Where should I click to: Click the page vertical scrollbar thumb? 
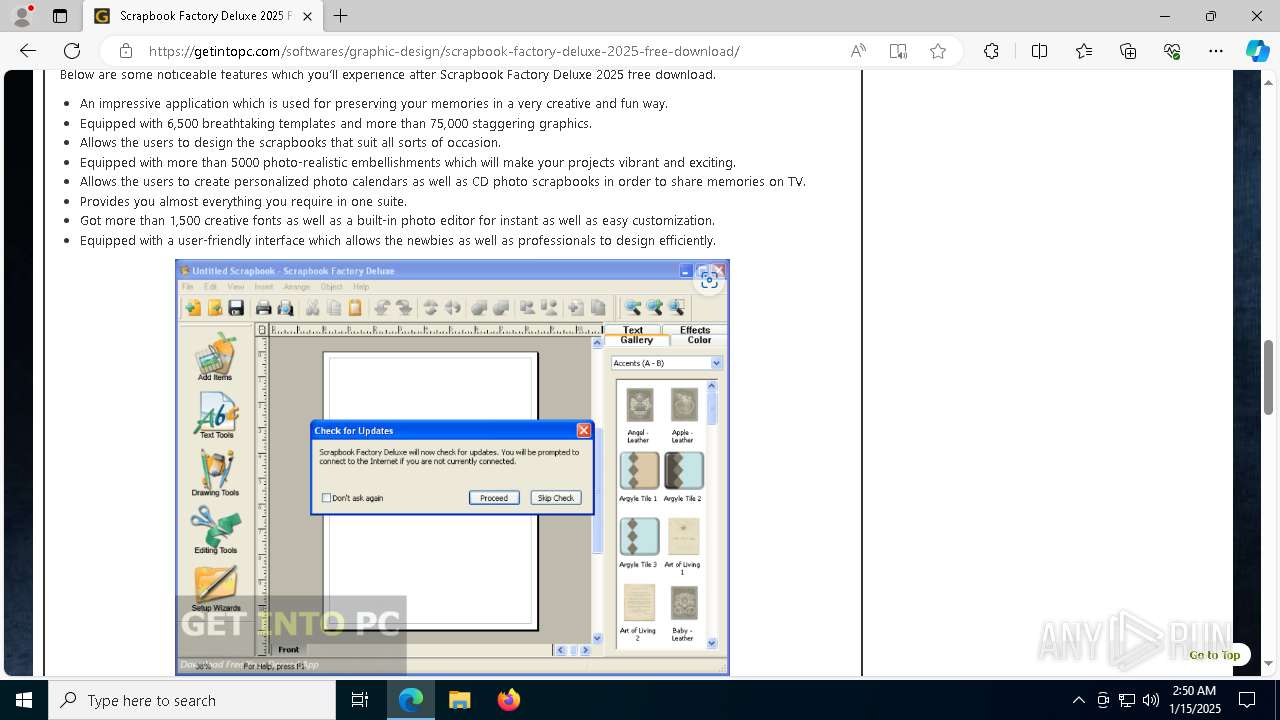(1269, 377)
